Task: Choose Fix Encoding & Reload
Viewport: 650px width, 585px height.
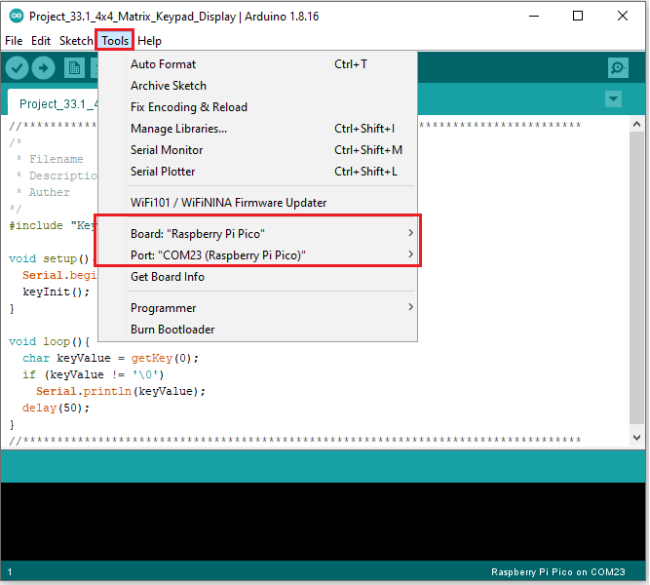Action: [x=257, y=107]
